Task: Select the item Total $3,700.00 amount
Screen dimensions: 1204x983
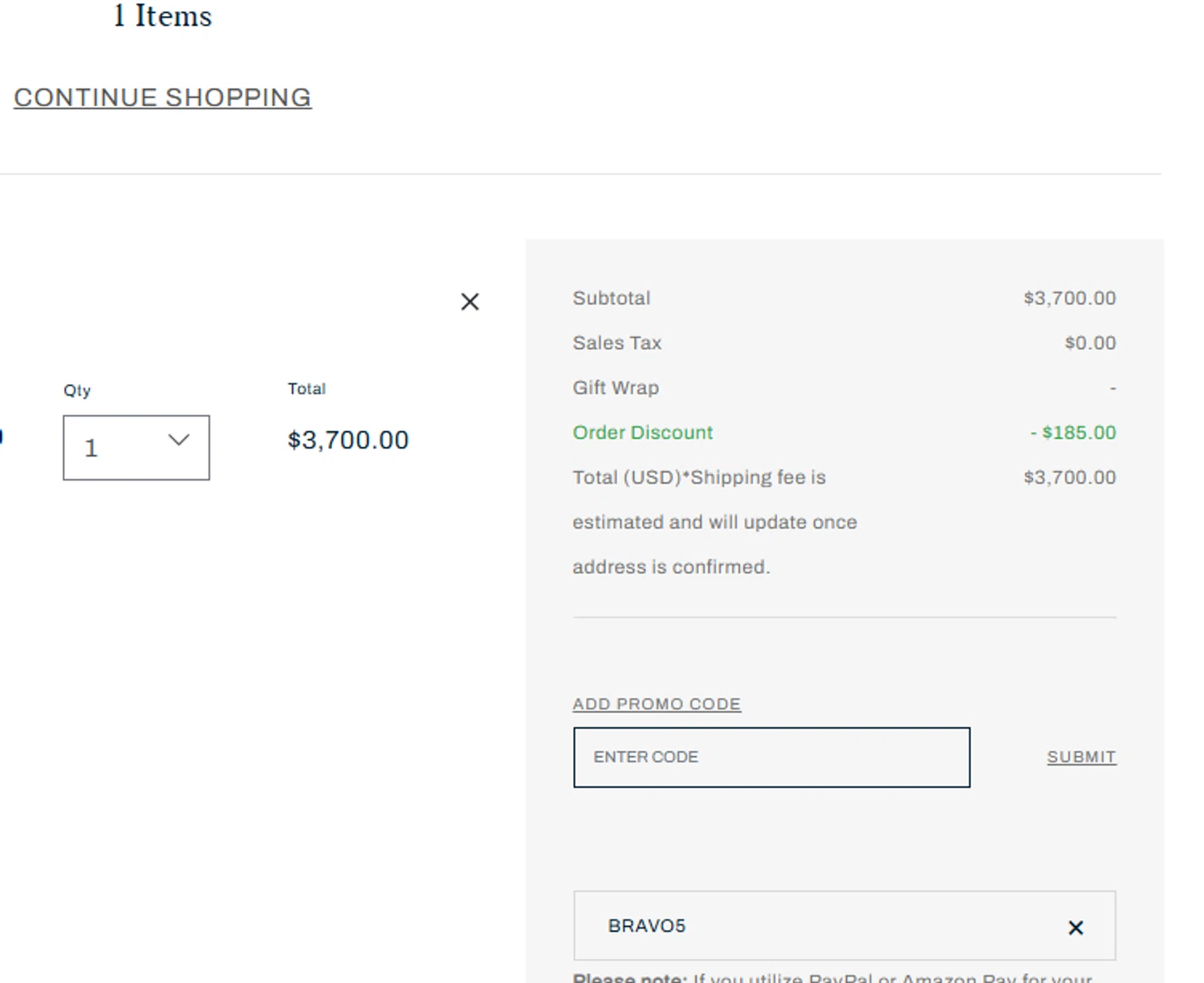Action: click(348, 440)
